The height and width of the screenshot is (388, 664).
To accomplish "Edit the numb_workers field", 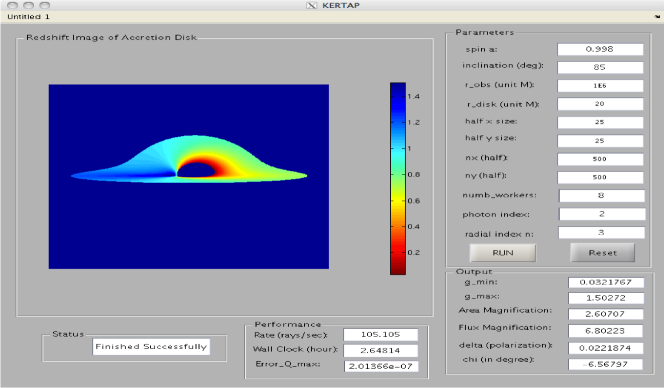I will [602, 196].
